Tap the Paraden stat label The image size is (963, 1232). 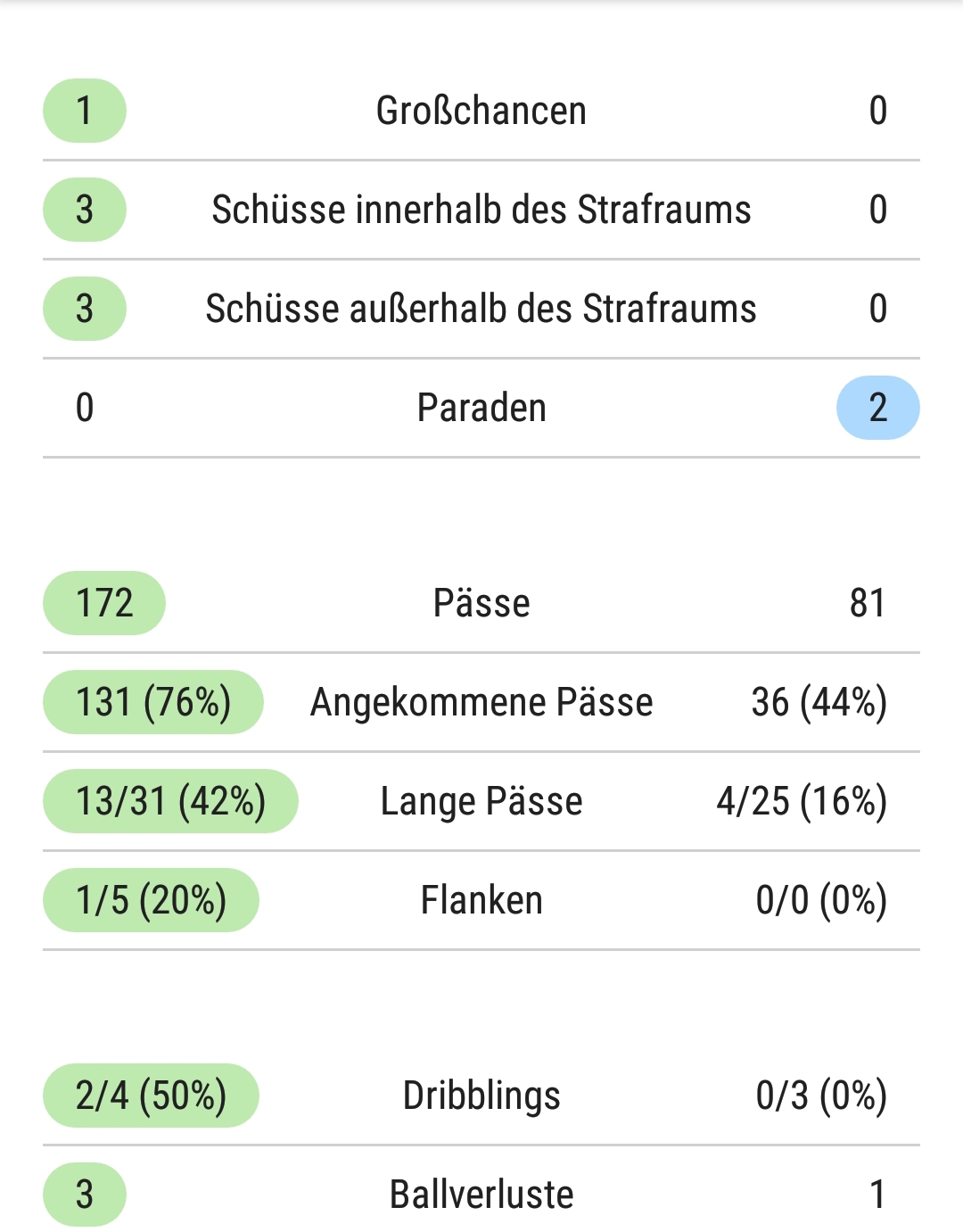tap(481, 408)
